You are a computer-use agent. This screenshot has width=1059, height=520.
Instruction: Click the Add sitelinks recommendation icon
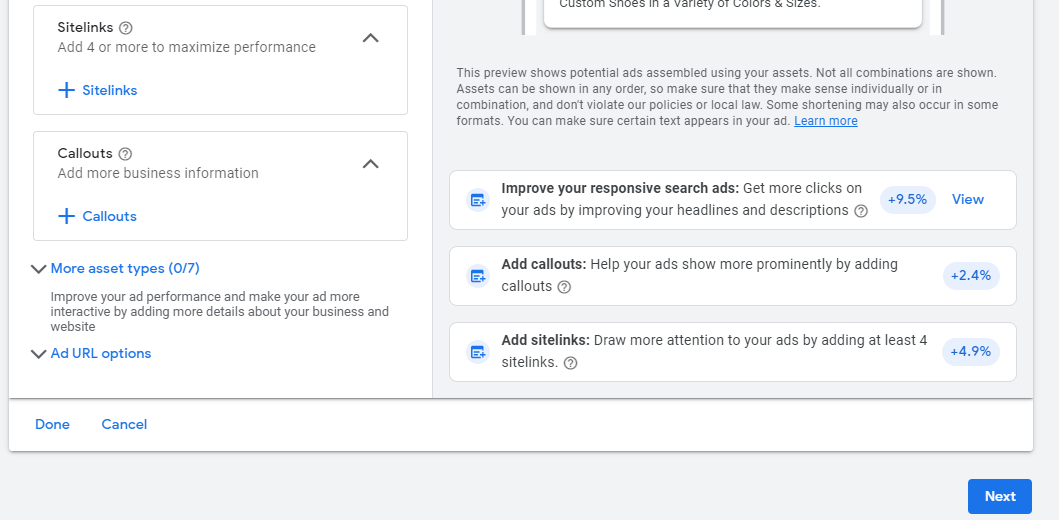tap(478, 352)
